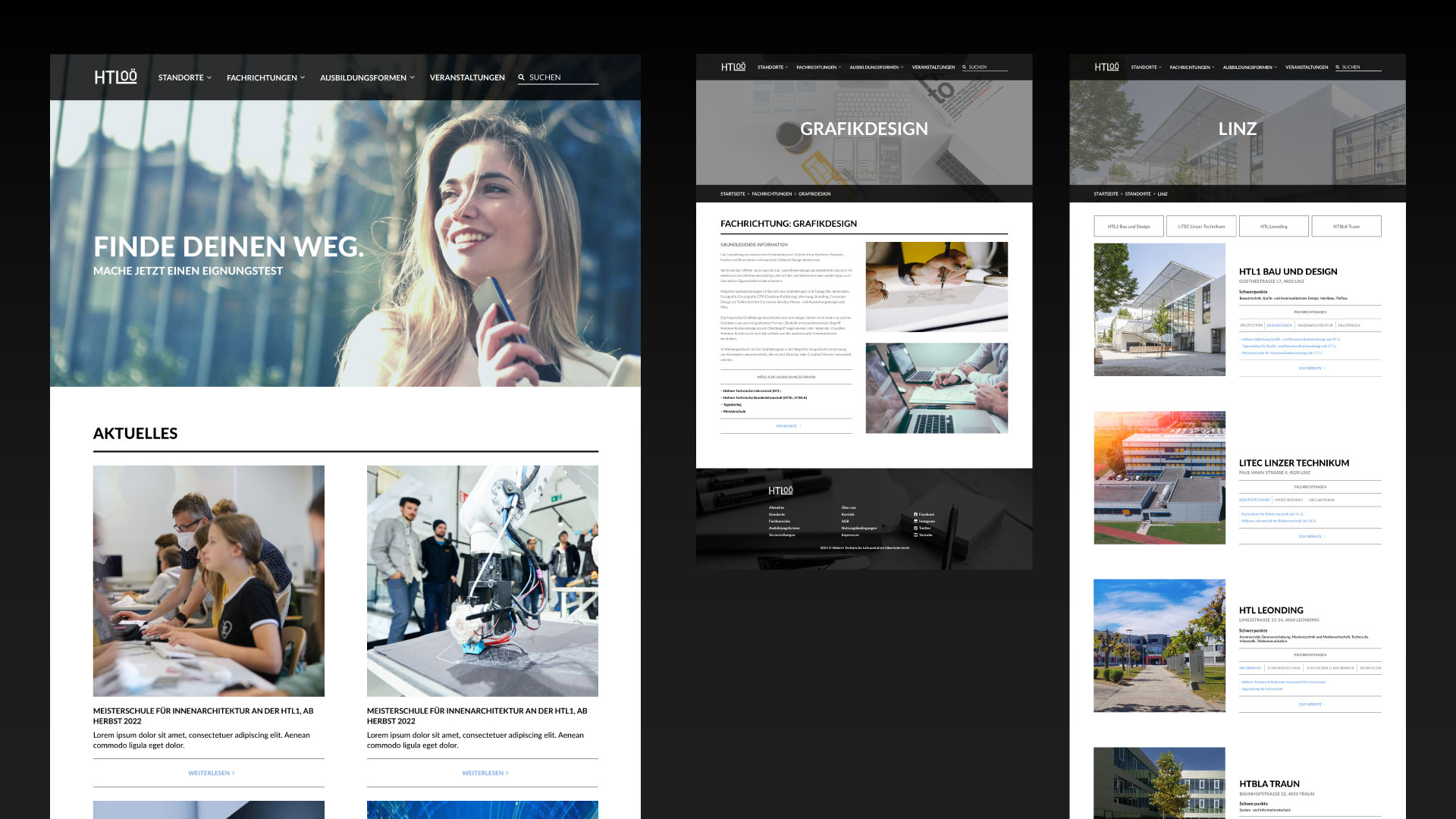The image size is (1456, 819).
Task: Expand the Ausbildungsformen dropdown in the homepage nav
Action: [367, 77]
